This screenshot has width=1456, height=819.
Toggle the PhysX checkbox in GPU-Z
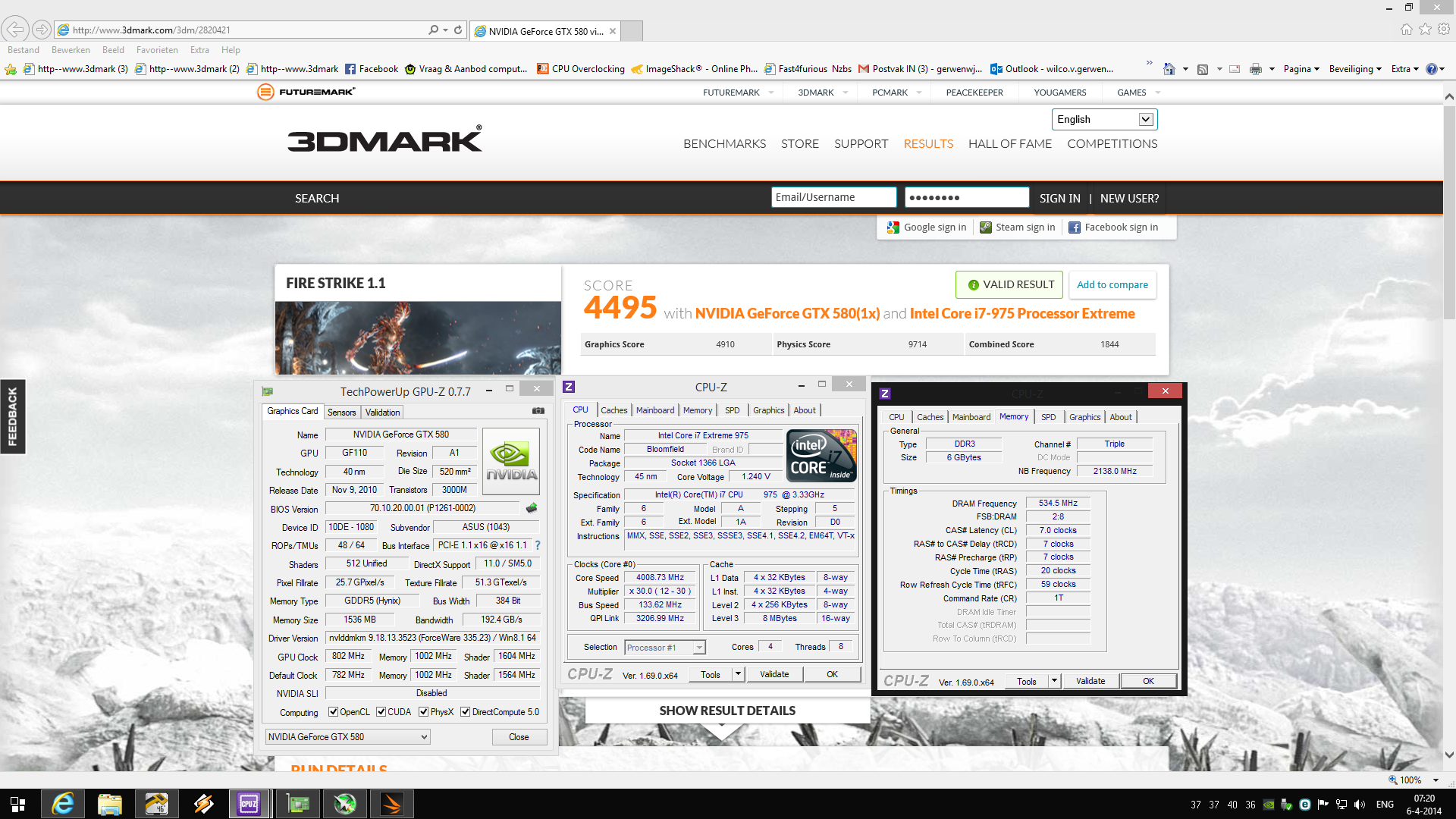tap(423, 712)
